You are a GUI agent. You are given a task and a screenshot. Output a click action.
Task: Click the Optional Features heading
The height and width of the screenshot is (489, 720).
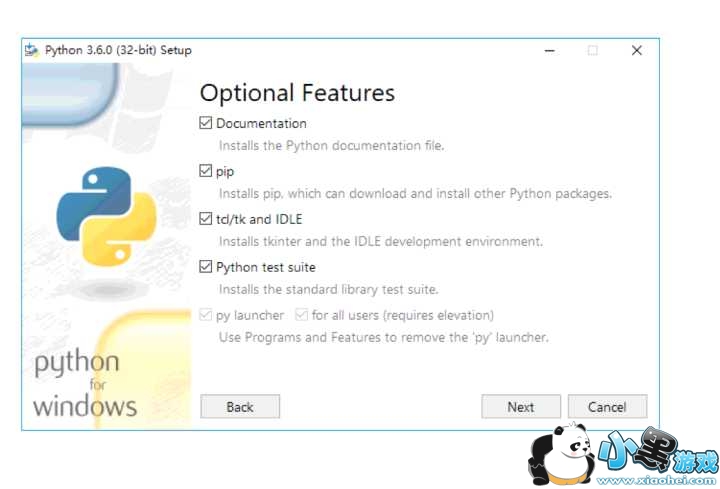pos(297,93)
